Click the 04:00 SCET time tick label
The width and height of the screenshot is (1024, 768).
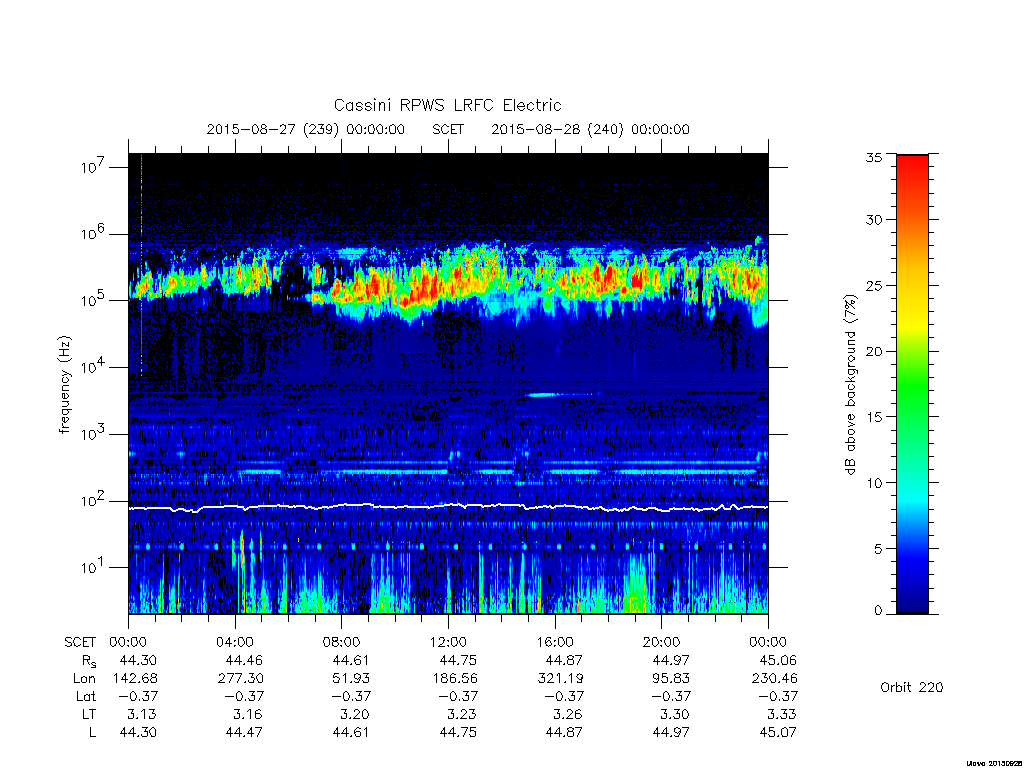(x=235, y=642)
